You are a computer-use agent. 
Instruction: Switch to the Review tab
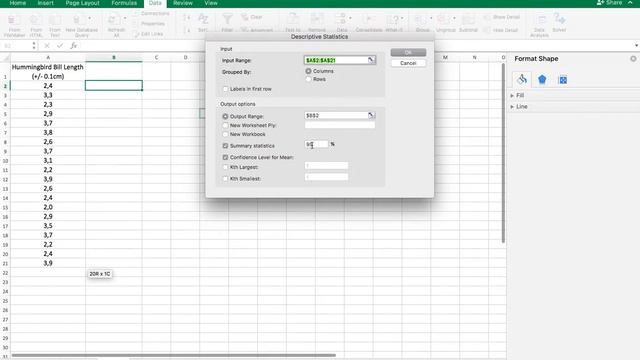[x=182, y=3]
